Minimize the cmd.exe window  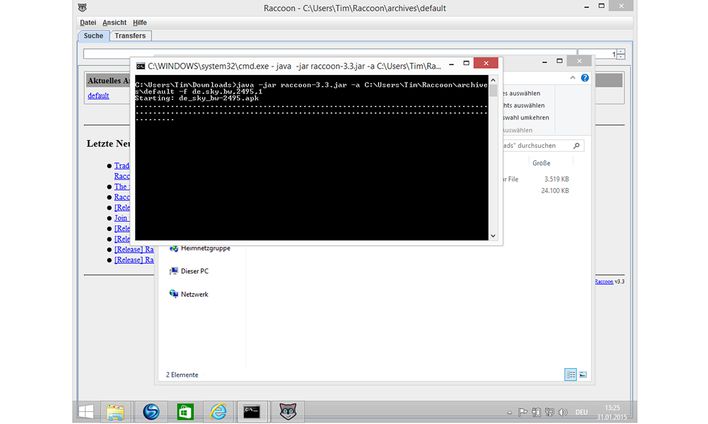(x=451, y=63)
